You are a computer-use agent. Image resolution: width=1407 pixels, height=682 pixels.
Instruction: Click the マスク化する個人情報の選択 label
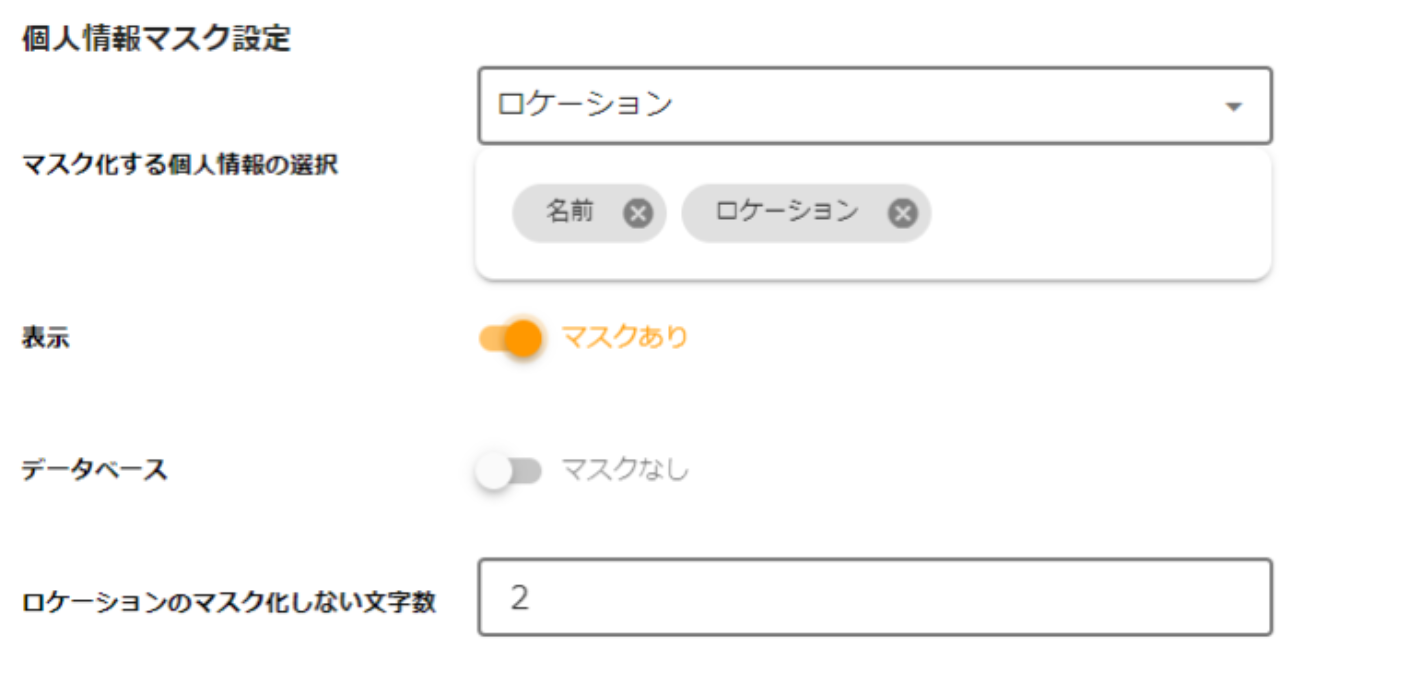click(180, 166)
